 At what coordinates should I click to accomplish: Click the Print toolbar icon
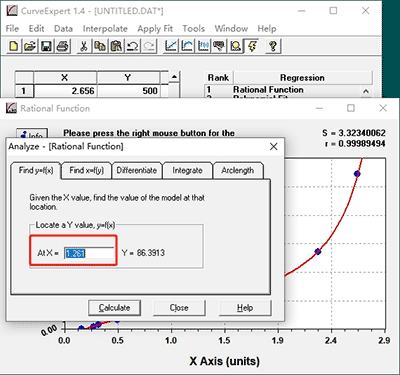tap(62, 46)
